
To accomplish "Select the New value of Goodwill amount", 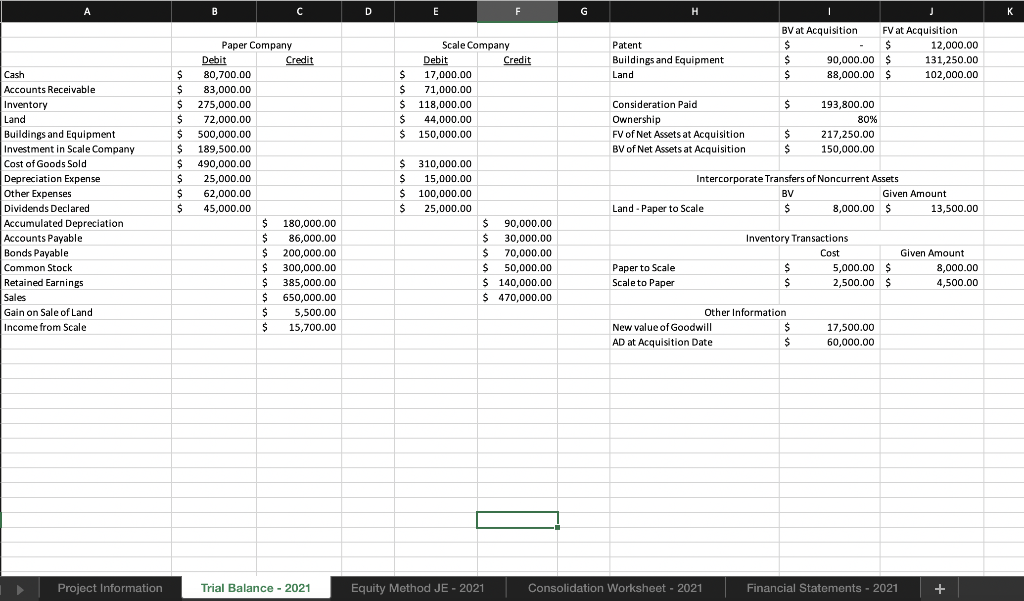I will (x=830, y=327).
